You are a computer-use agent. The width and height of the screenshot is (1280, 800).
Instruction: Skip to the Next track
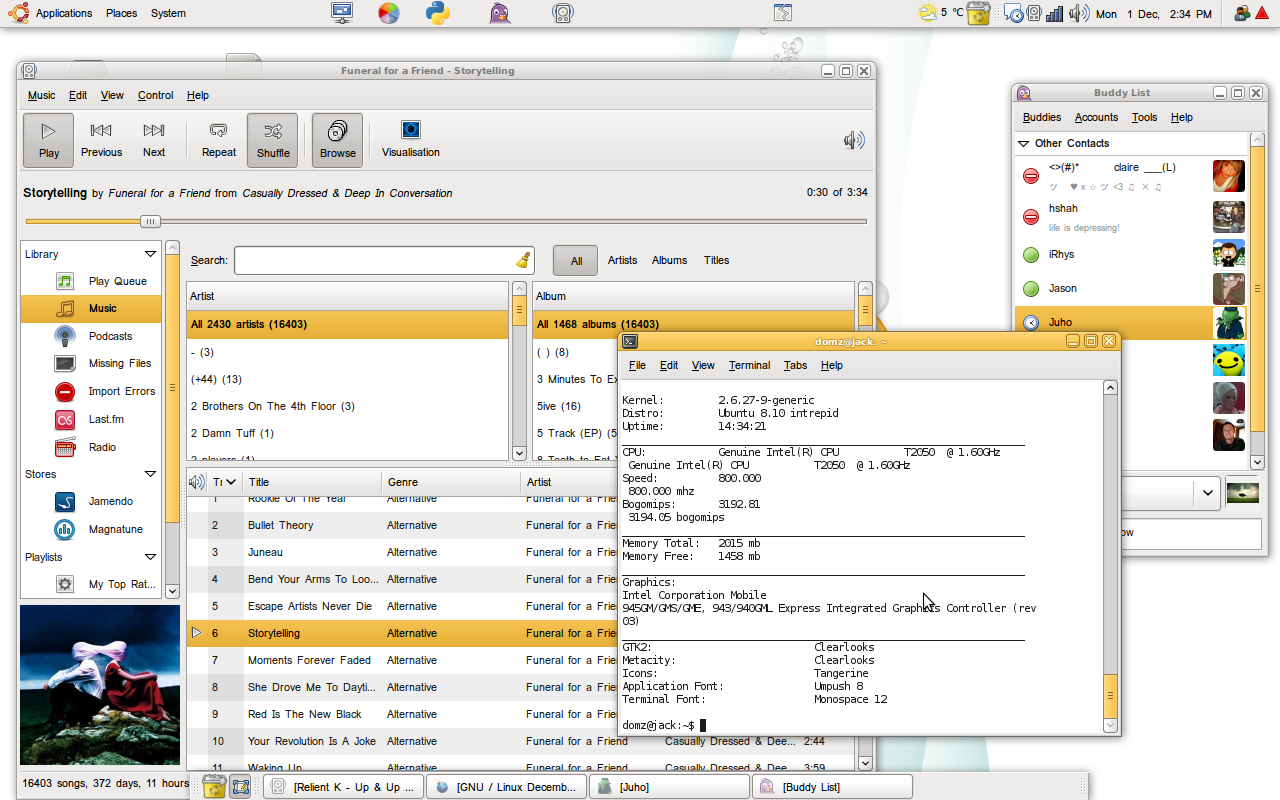click(x=154, y=140)
